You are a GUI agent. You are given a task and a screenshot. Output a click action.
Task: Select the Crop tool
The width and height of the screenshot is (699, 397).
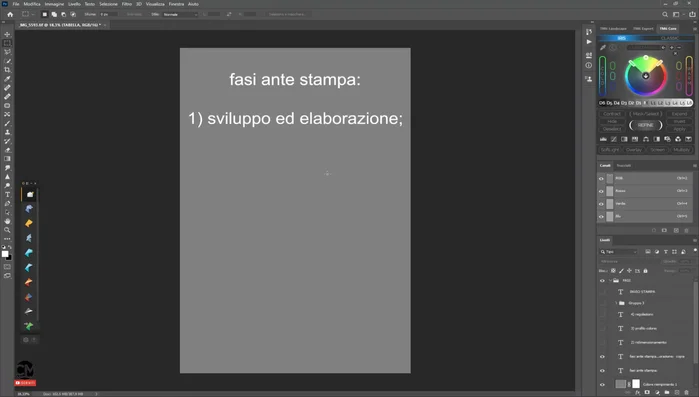[7, 70]
